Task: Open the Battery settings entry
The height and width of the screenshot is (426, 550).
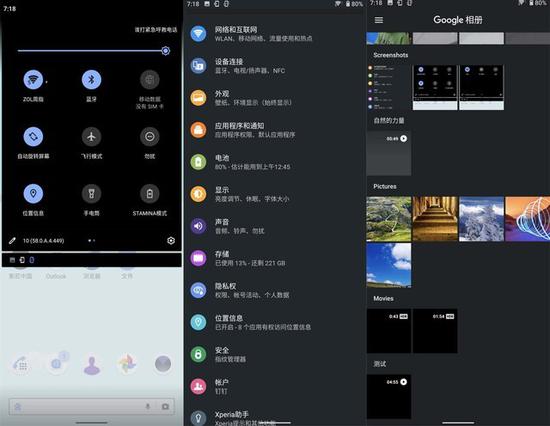Action: (x=274, y=162)
